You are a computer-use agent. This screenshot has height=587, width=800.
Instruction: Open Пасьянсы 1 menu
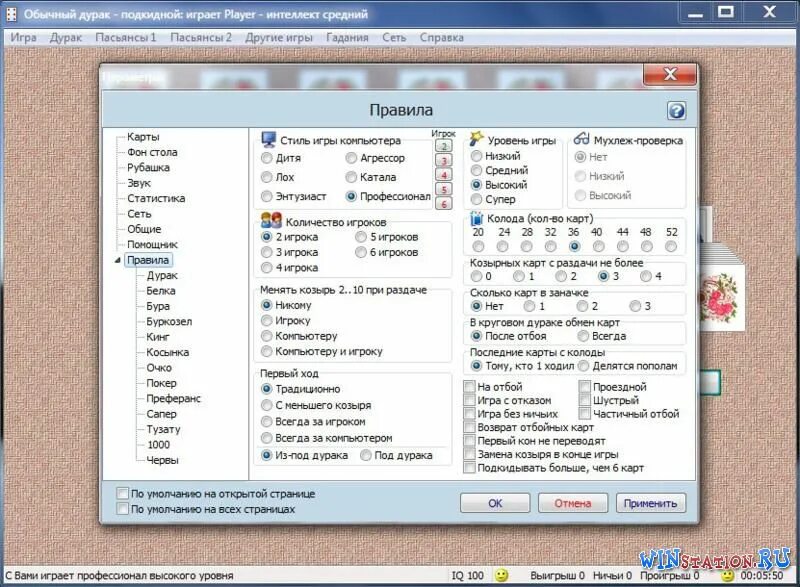click(x=126, y=37)
